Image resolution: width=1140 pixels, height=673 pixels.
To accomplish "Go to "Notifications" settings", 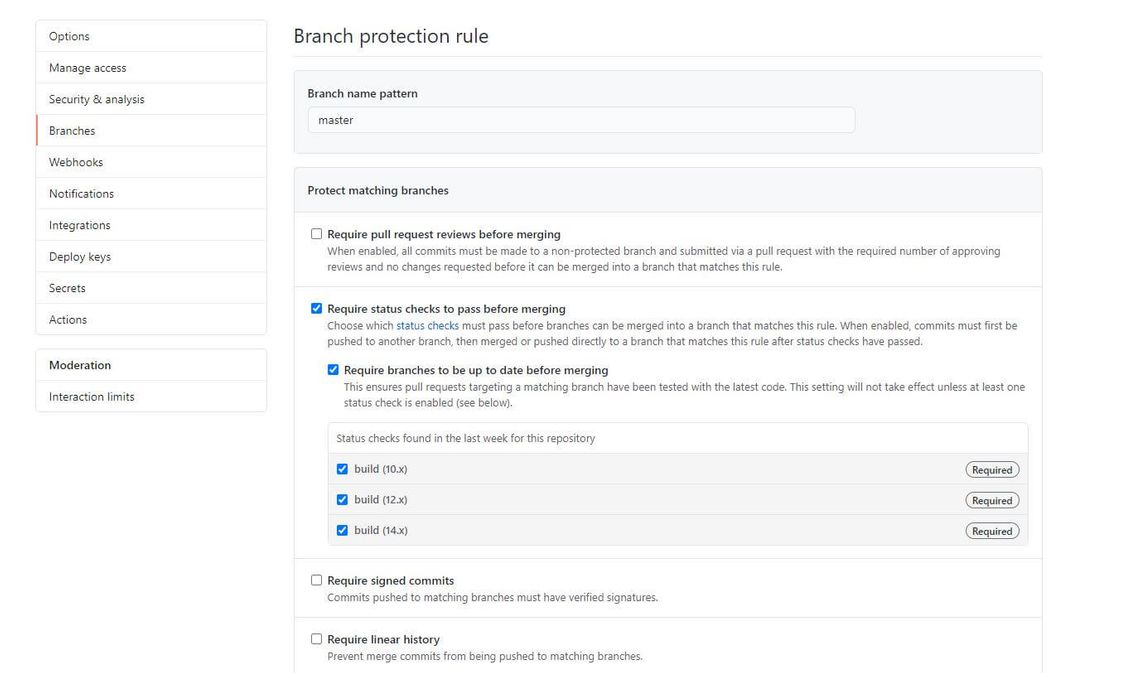I will coord(81,193).
